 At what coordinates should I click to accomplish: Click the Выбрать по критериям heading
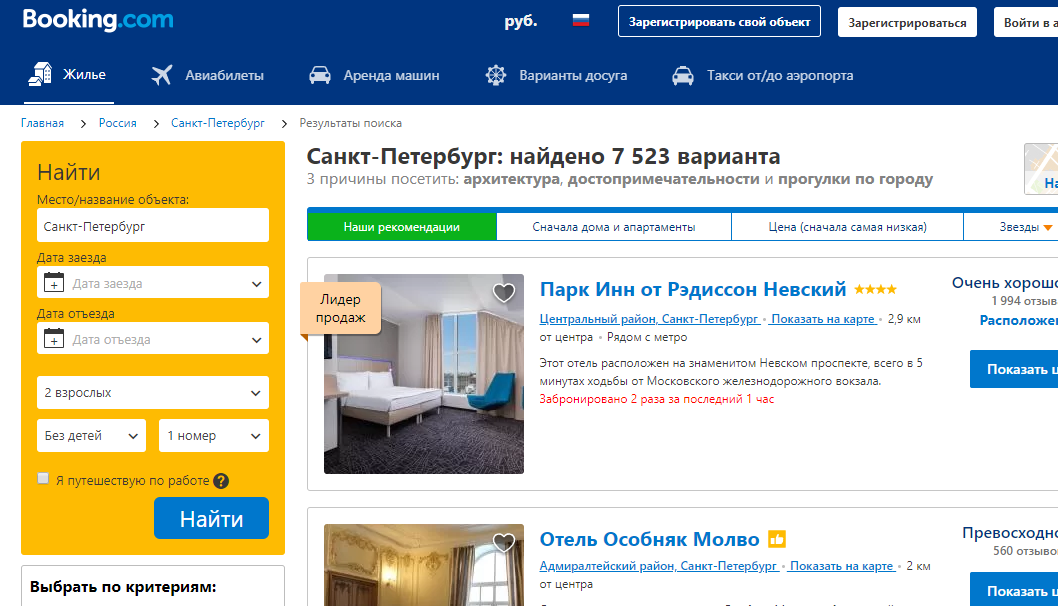point(123,587)
